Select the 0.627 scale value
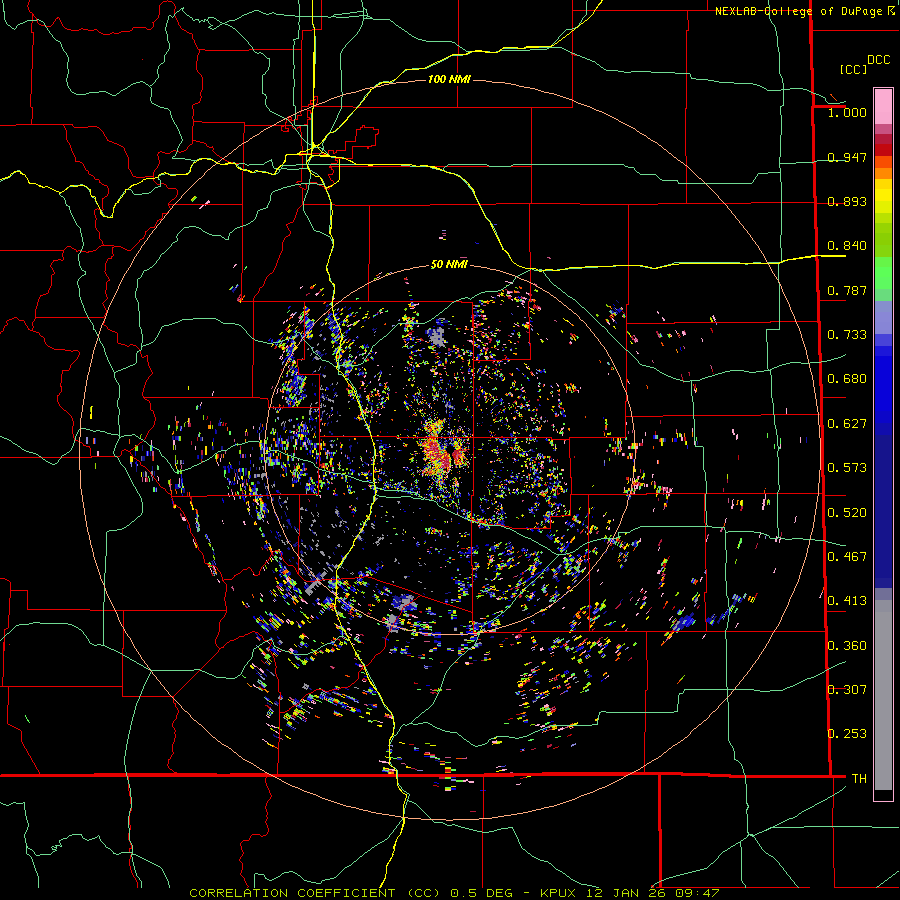This screenshot has width=900, height=900. pos(847,424)
